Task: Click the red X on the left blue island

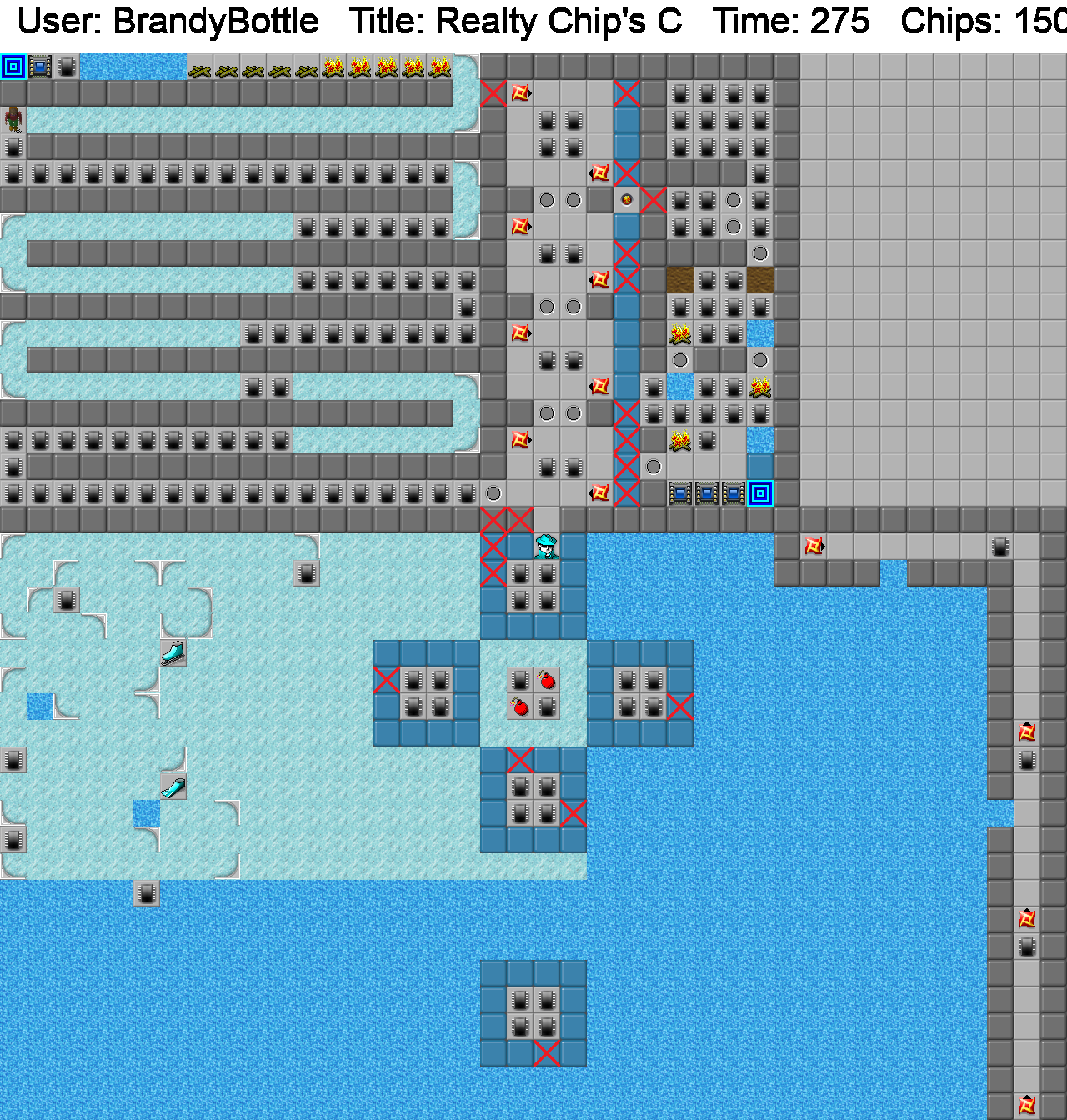Action: click(x=387, y=680)
